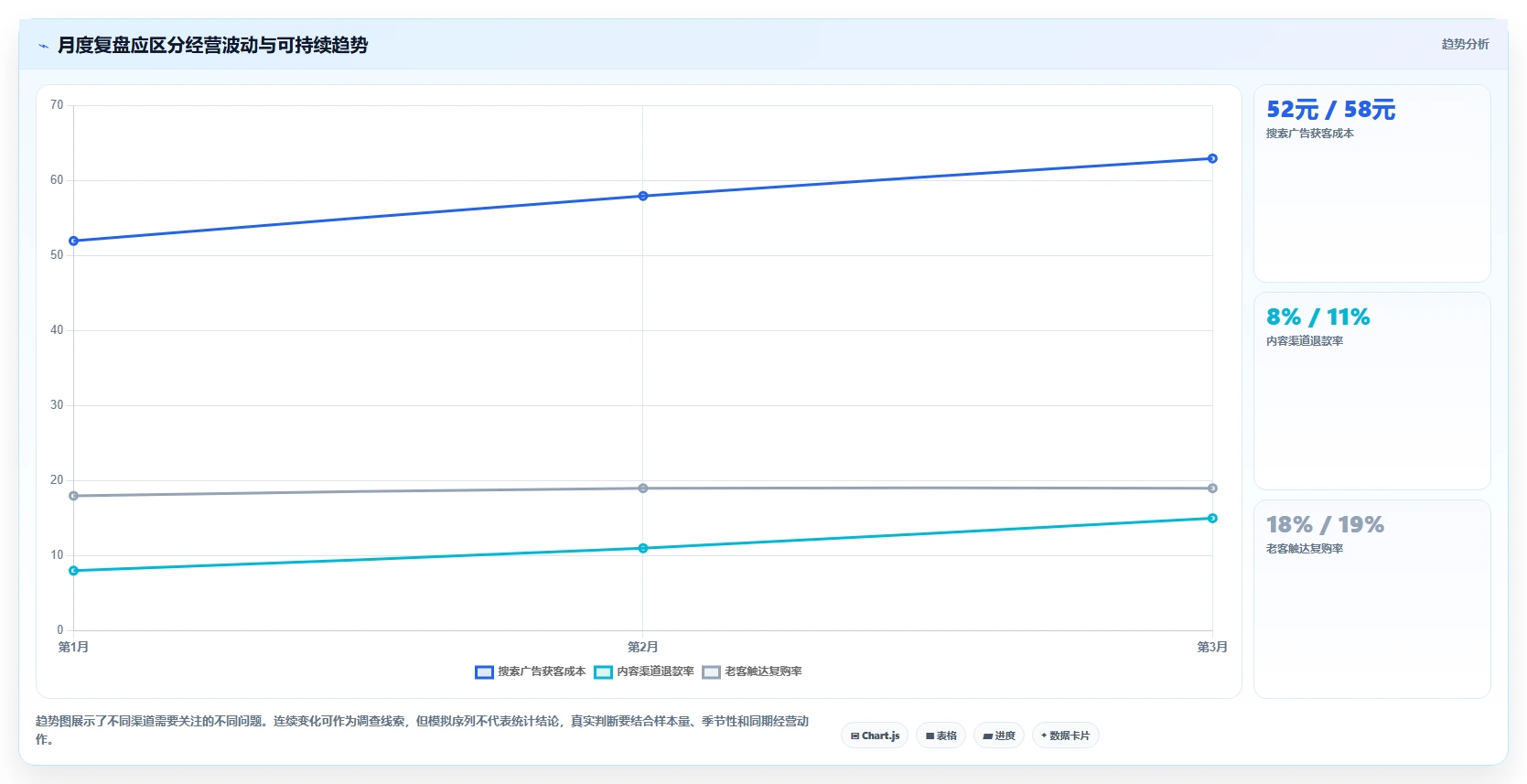Screen dimensions: 1527x784
Task: Click the blue 第1月 data point at 52
Action: pos(74,241)
